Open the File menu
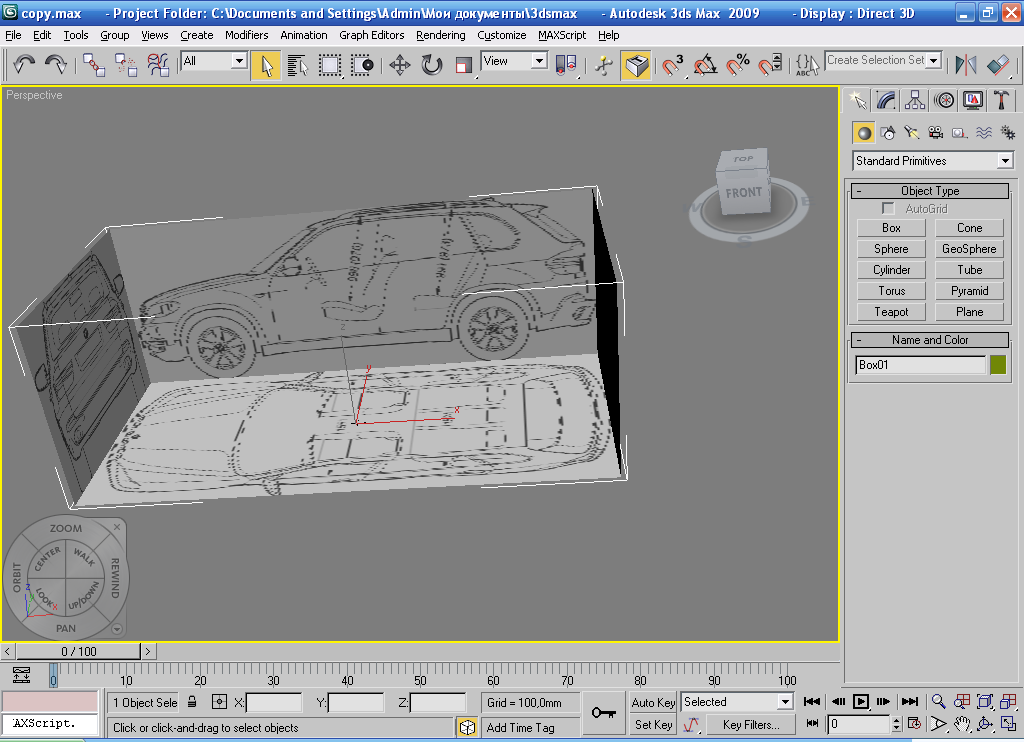This screenshot has height=742, width=1024. coord(13,35)
